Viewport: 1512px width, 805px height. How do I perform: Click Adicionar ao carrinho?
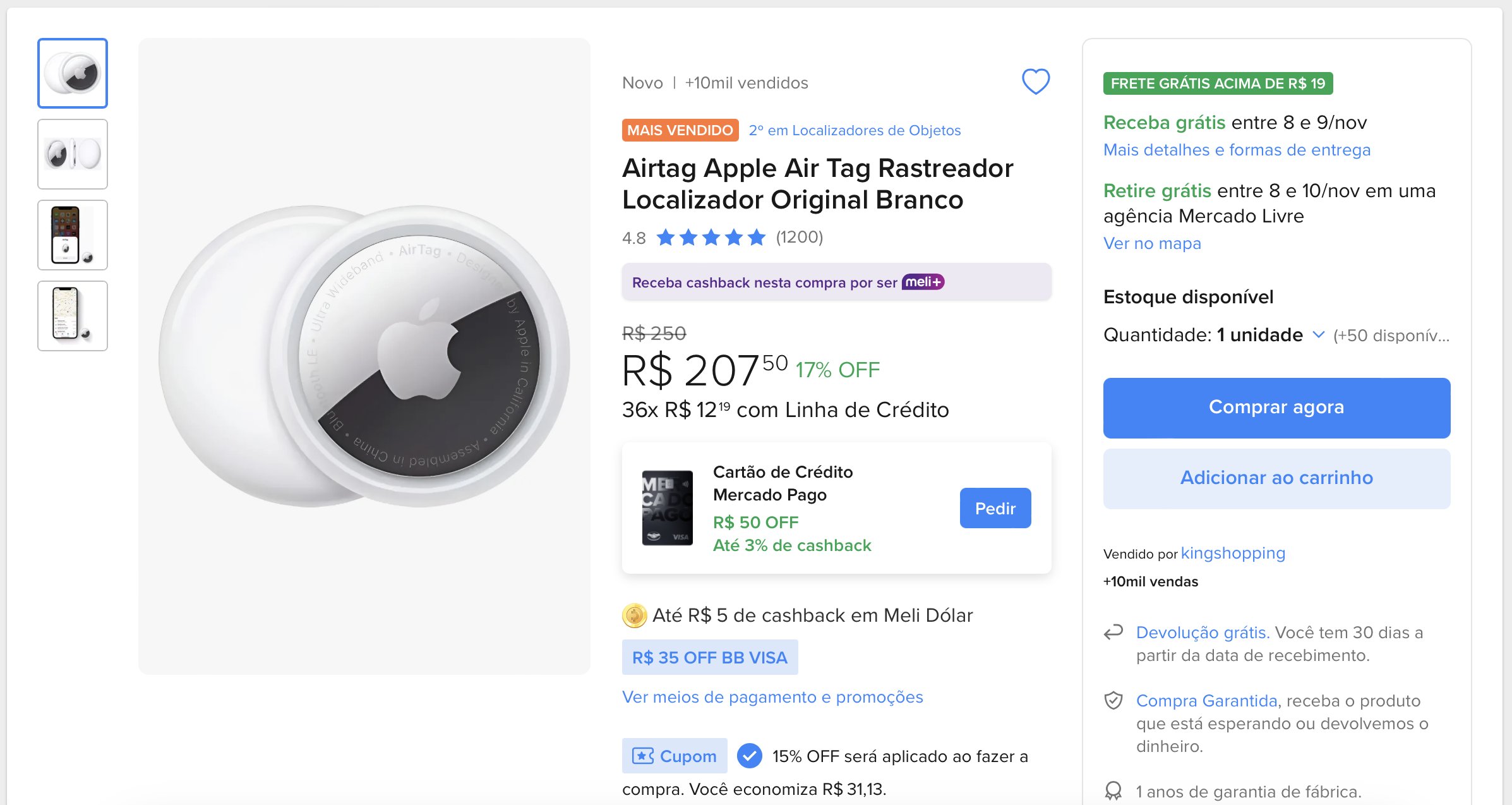coord(1276,478)
